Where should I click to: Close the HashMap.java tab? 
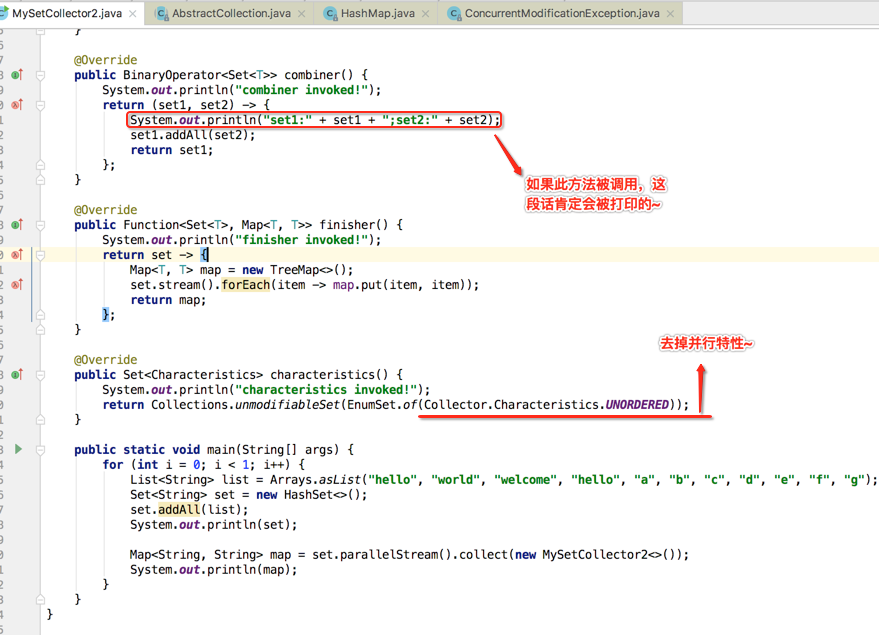425,13
